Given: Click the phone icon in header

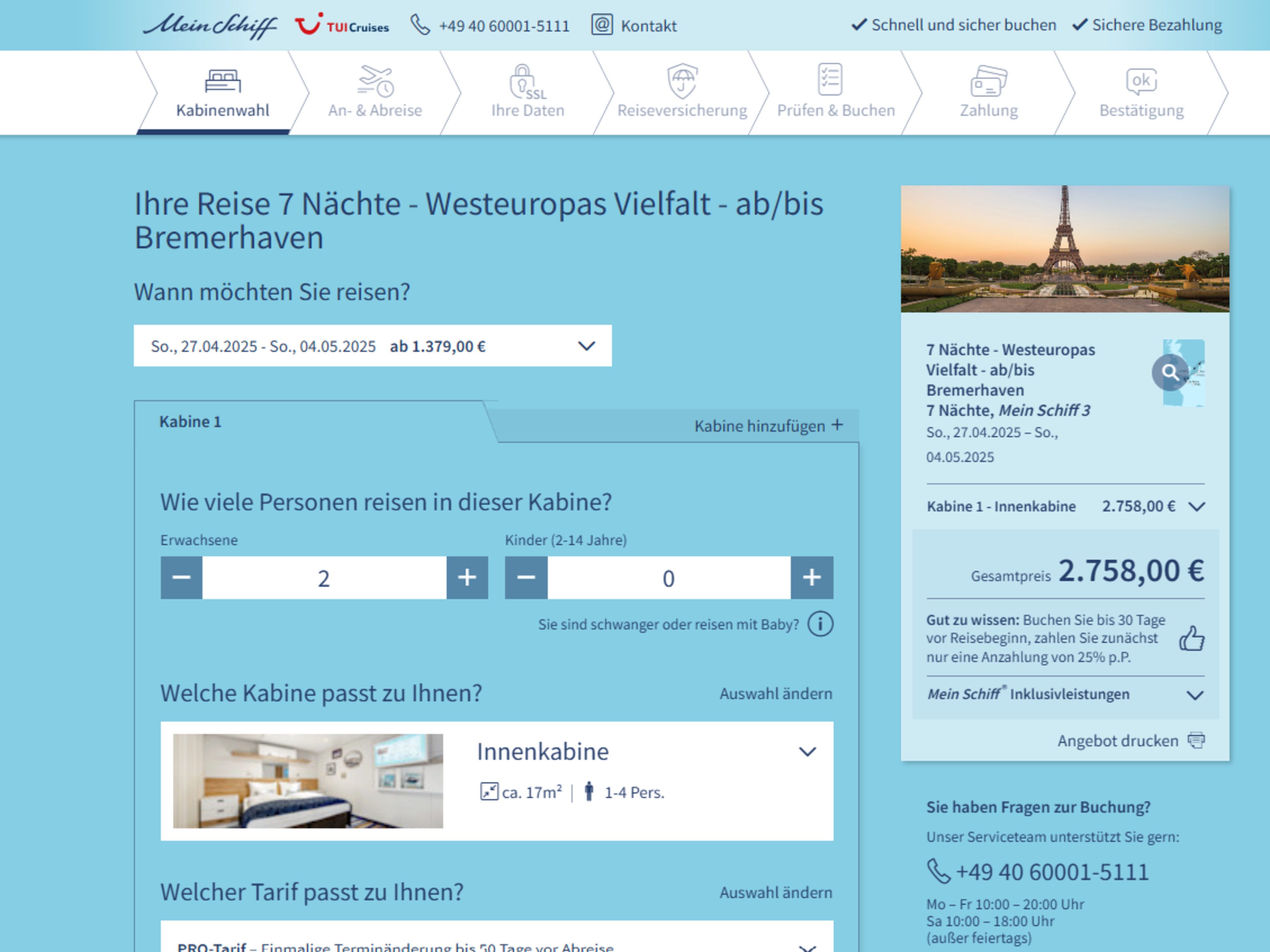Looking at the screenshot, I should point(420,25).
